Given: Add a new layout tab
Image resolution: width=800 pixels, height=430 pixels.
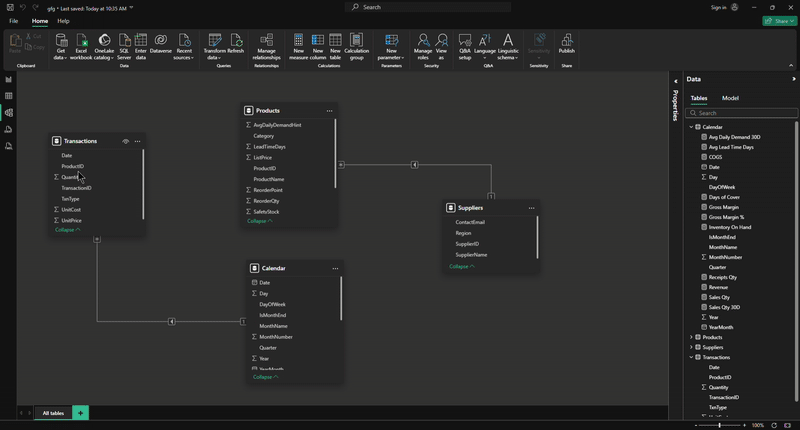Looking at the screenshot, I should pyautogui.click(x=80, y=413).
